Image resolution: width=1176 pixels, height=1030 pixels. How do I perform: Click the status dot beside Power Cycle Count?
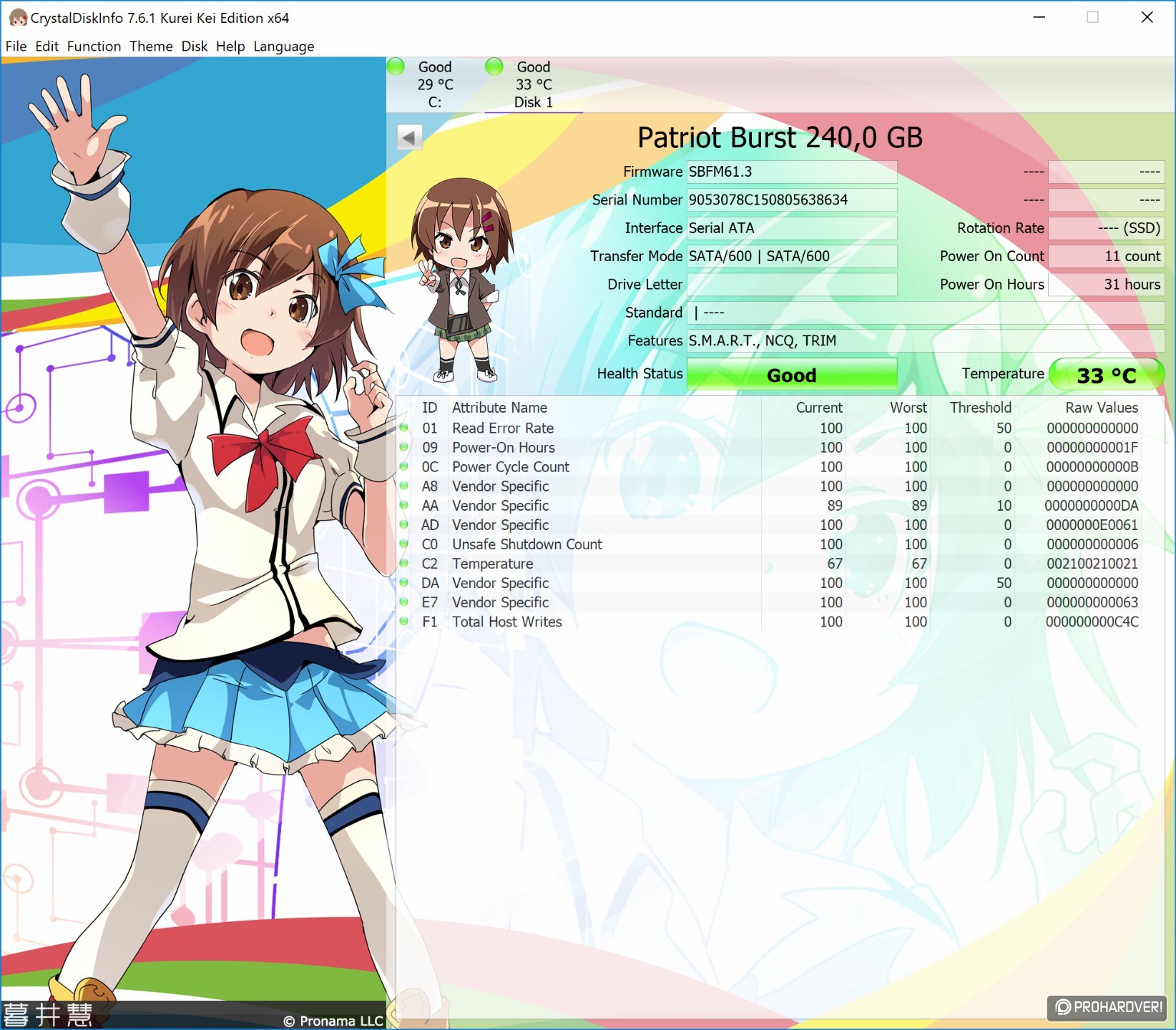(x=404, y=466)
